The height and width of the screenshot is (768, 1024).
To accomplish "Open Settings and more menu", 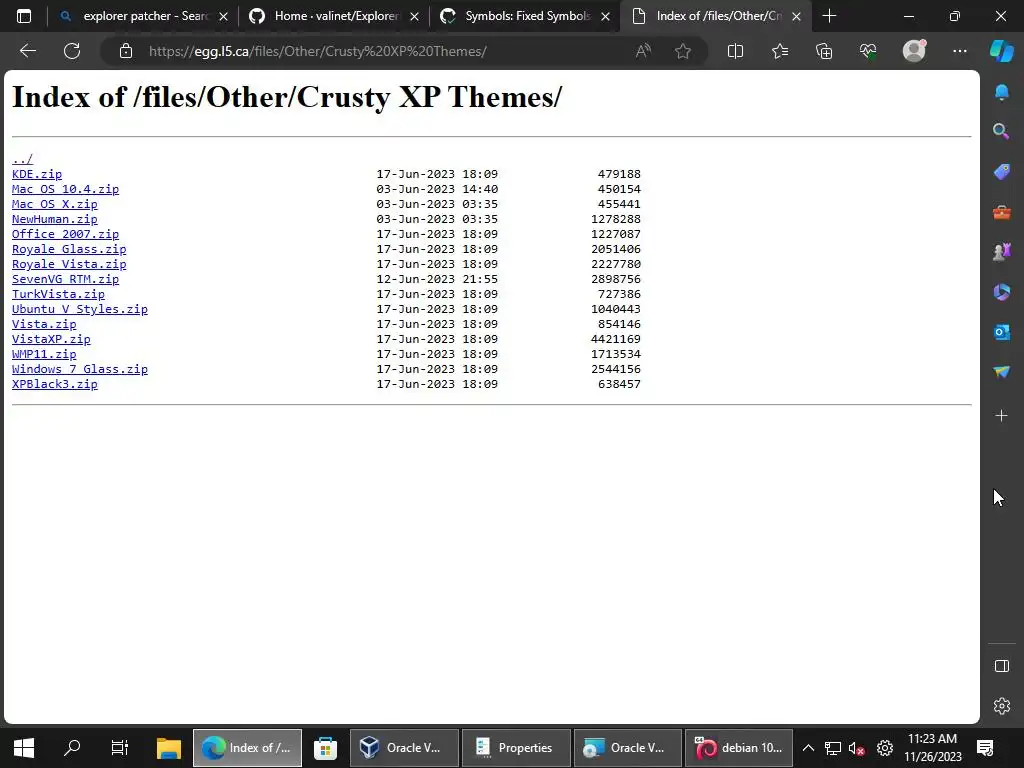I will click(x=959, y=51).
